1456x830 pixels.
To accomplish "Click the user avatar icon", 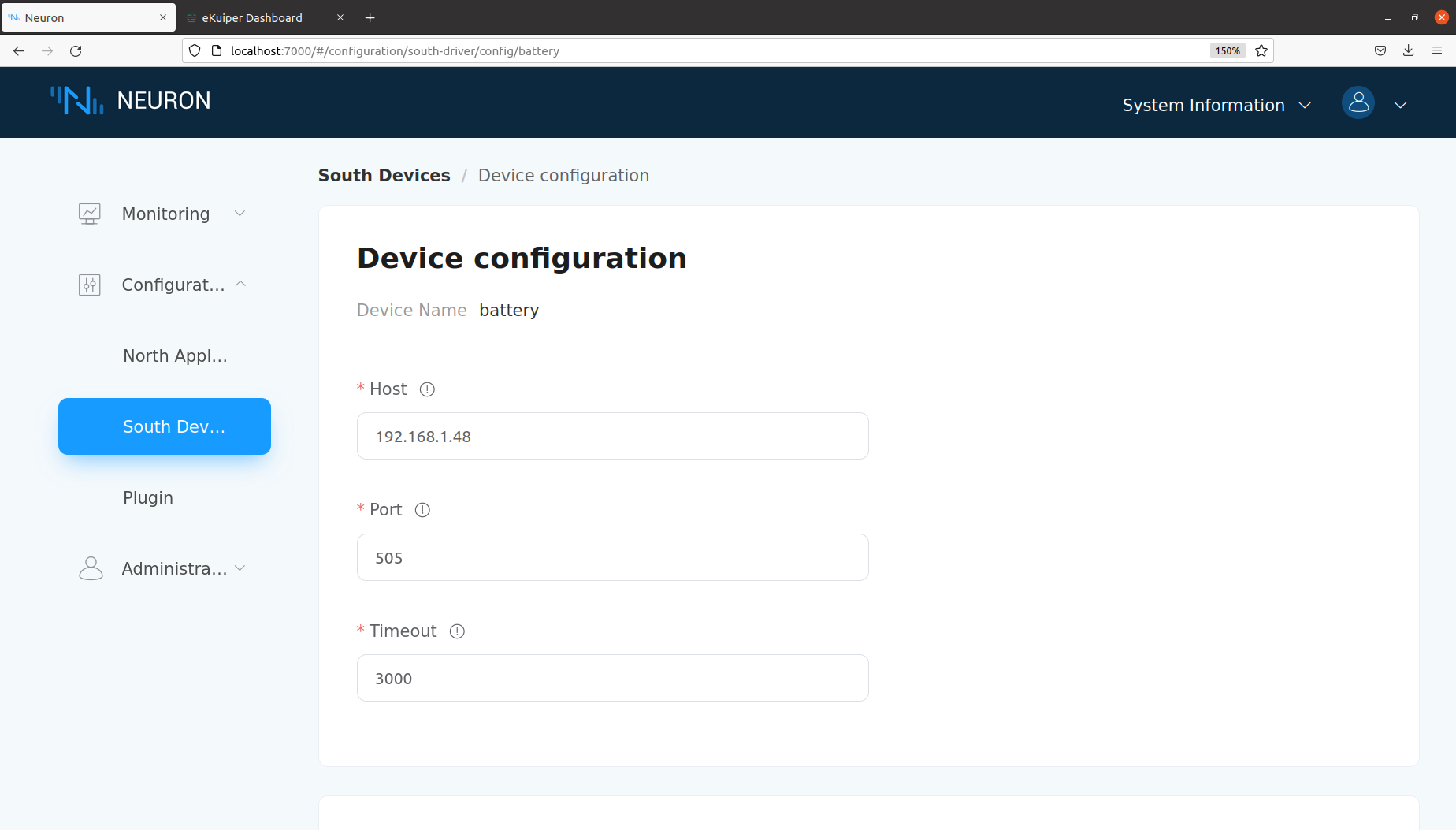I will [1358, 103].
